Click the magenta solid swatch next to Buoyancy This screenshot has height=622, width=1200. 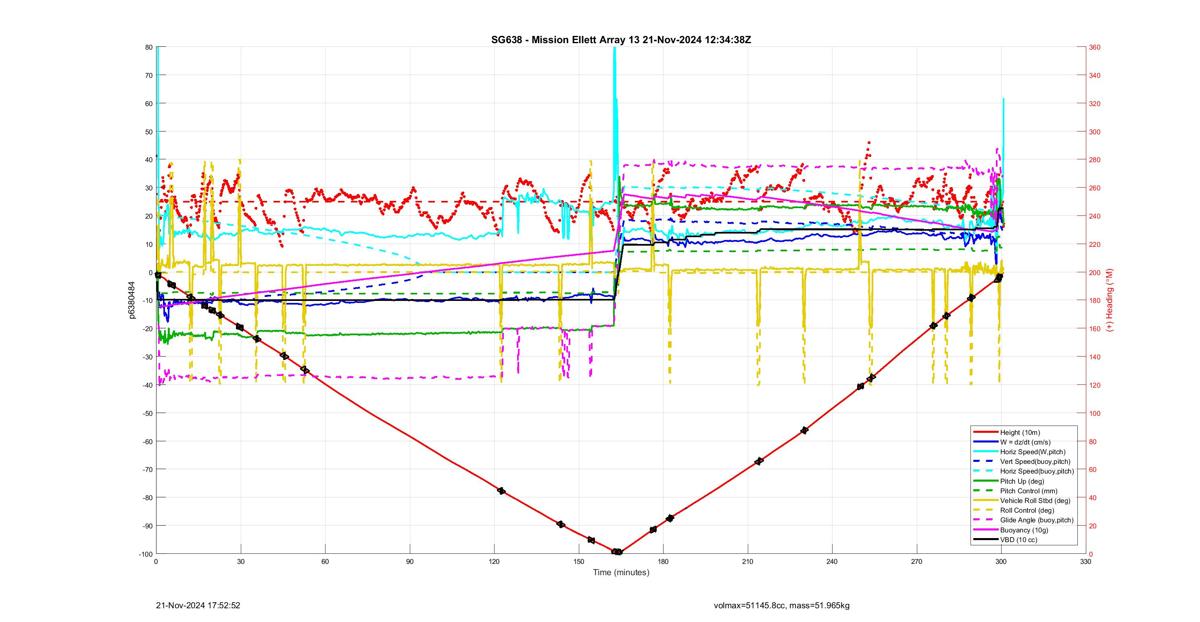pos(984,530)
